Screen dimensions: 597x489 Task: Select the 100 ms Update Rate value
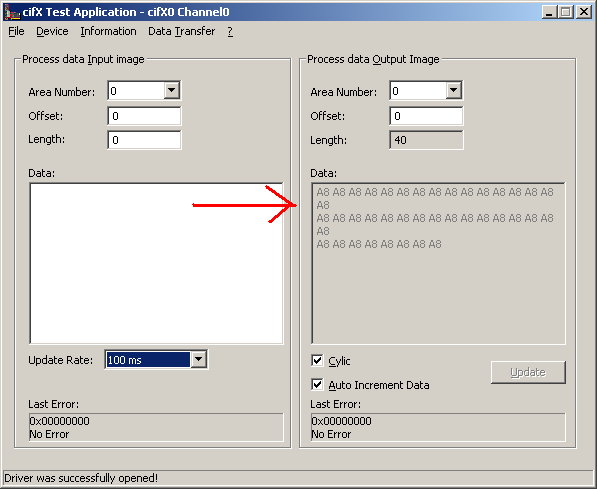148,360
